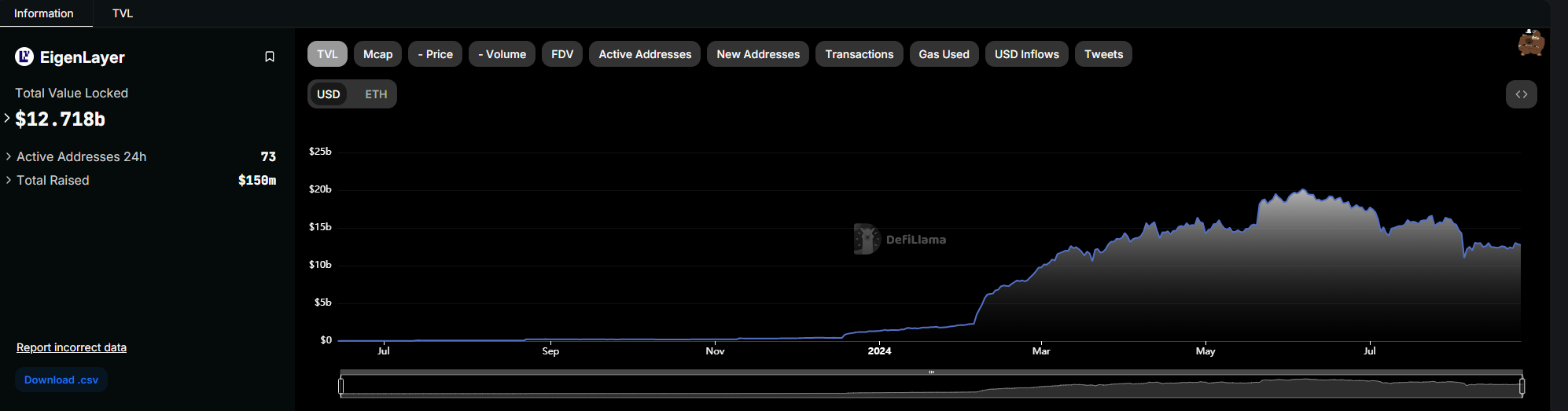The width and height of the screenshot is (1568, 411).
Task: Open the Report incorrect data link
Action: 72,347
